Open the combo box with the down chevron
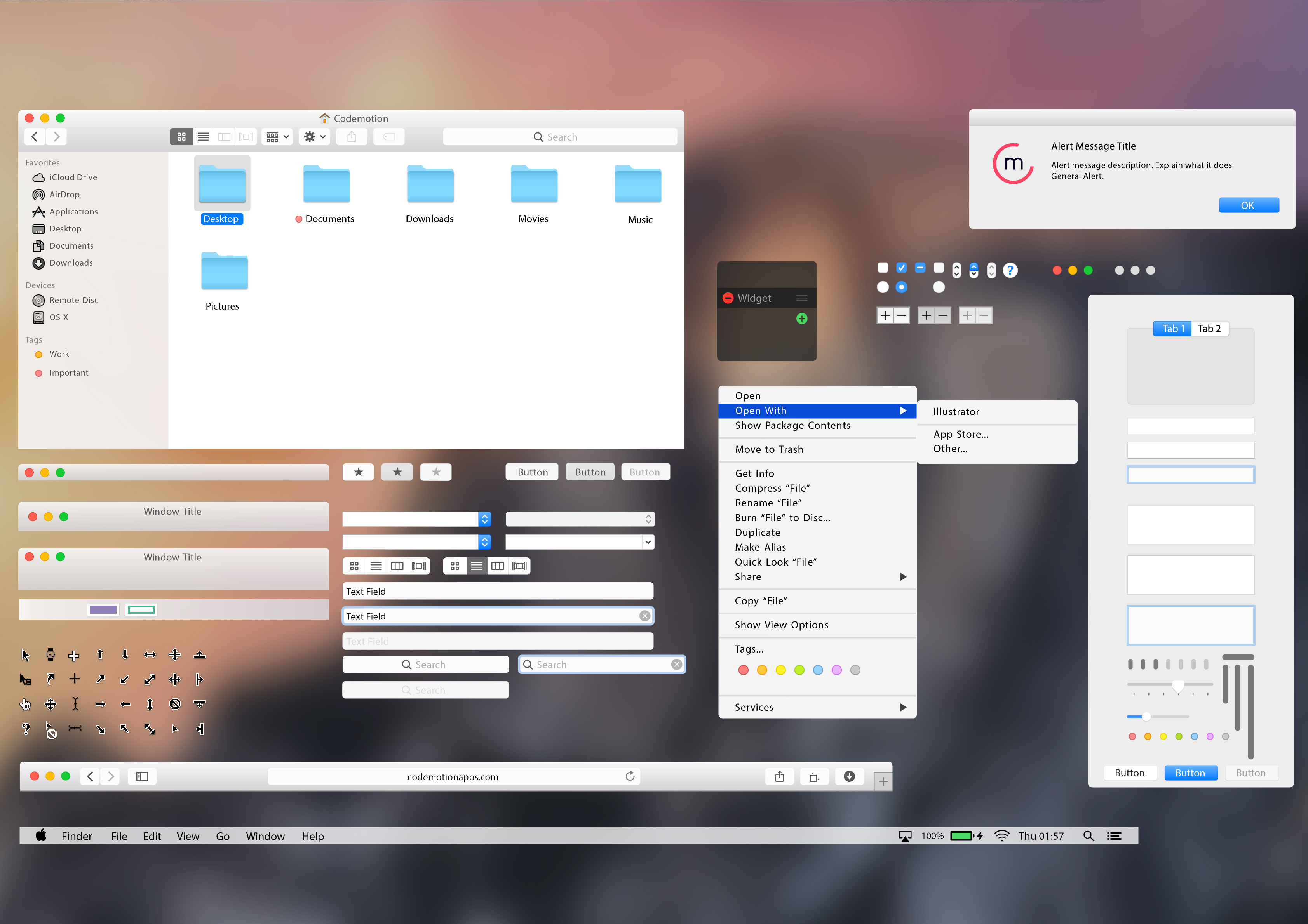Image resolution: width=1308 pixels, height=924 pixels. point(648,542)
